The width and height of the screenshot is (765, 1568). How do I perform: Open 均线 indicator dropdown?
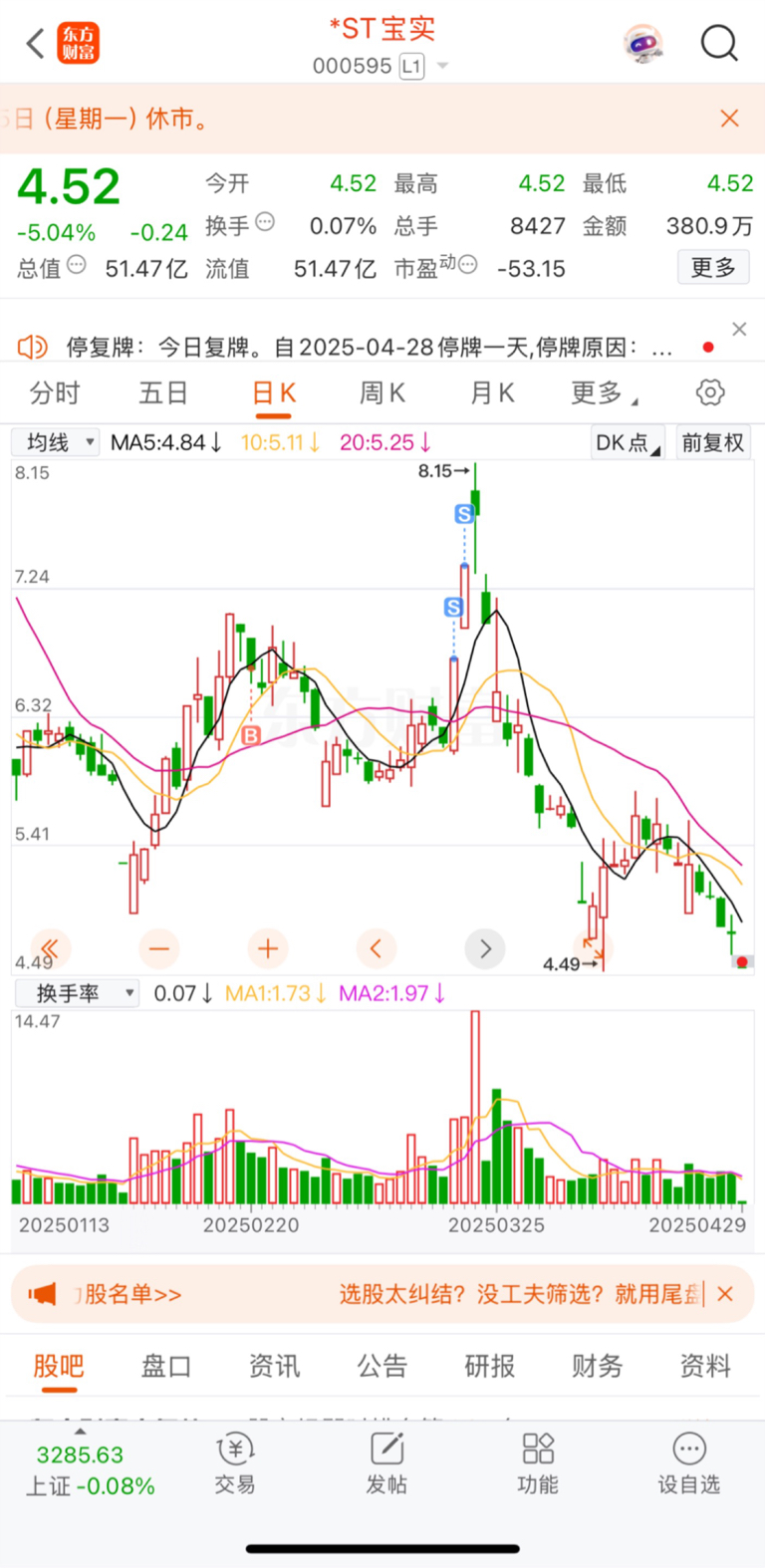[x=56, y=441]
